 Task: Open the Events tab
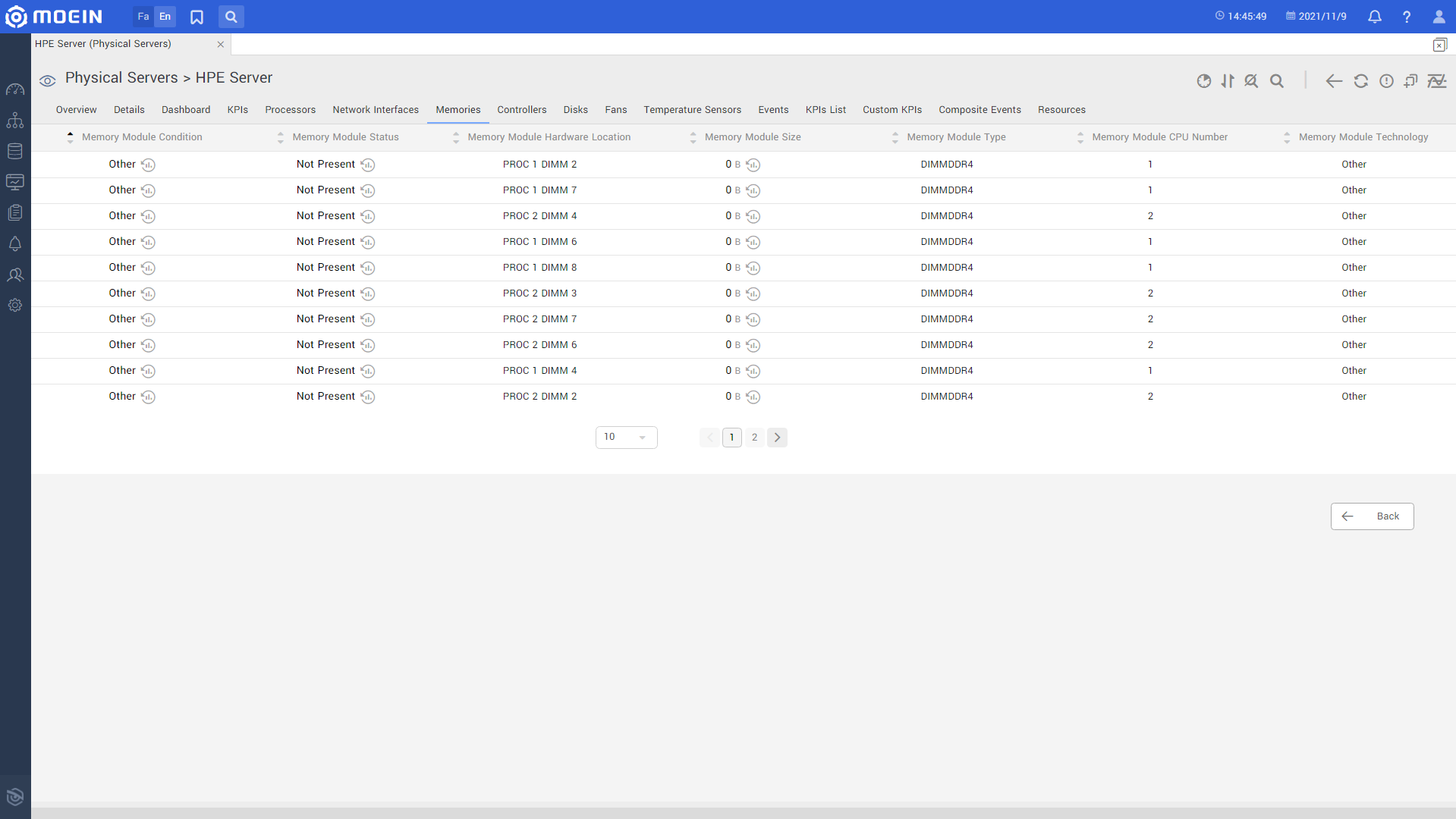(773, 110)
